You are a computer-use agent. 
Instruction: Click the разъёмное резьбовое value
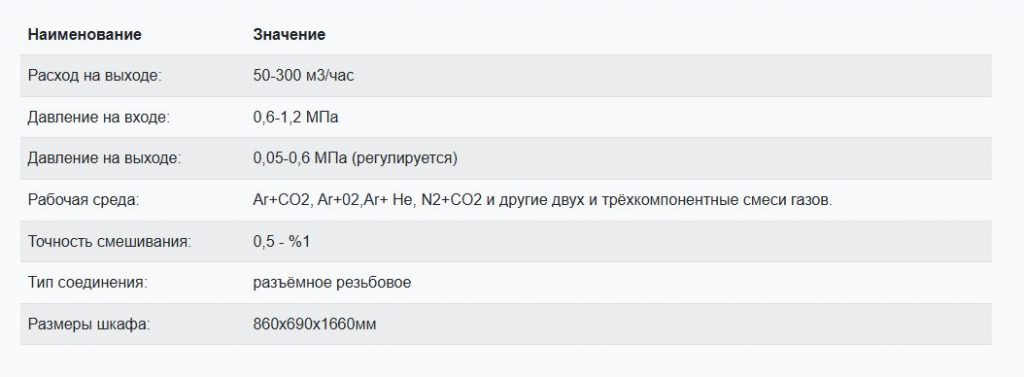(332, 283)
